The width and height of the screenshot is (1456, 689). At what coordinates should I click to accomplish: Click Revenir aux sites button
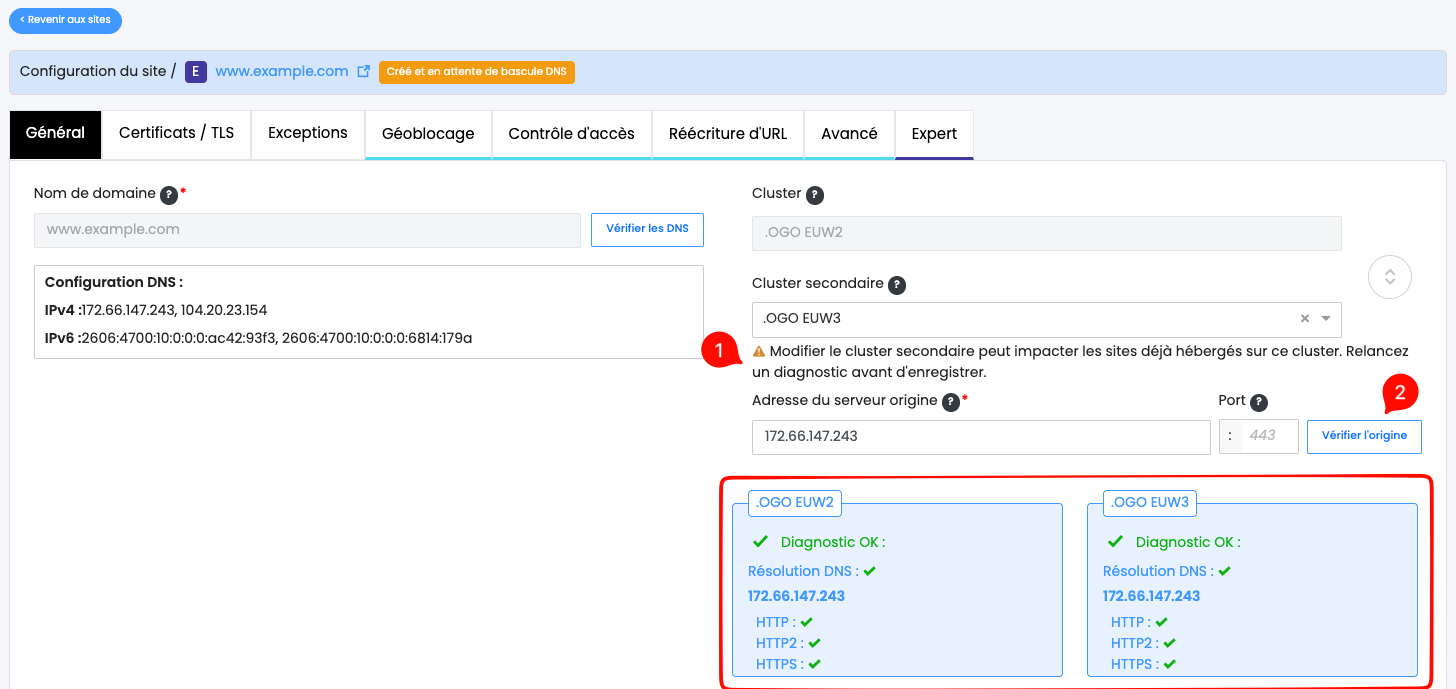click(65, 20)
